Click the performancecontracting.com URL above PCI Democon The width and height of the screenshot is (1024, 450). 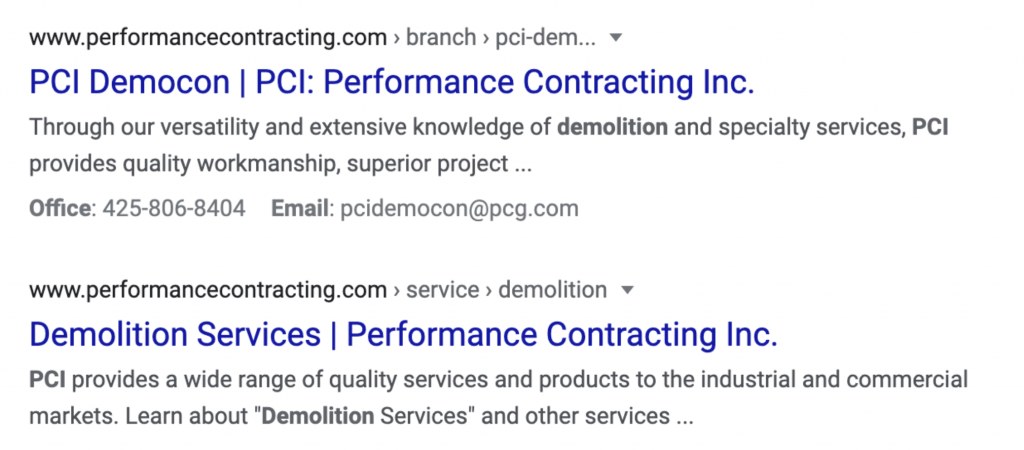(x=208, y=38)
